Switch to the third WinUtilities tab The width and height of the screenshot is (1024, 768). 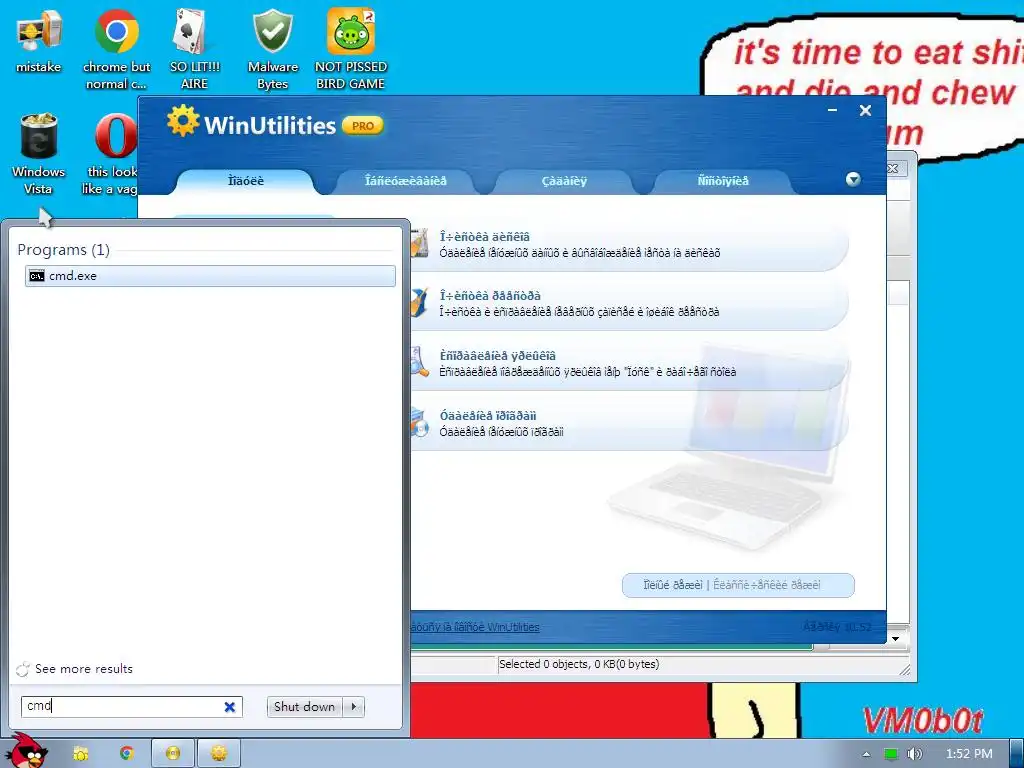564,181
